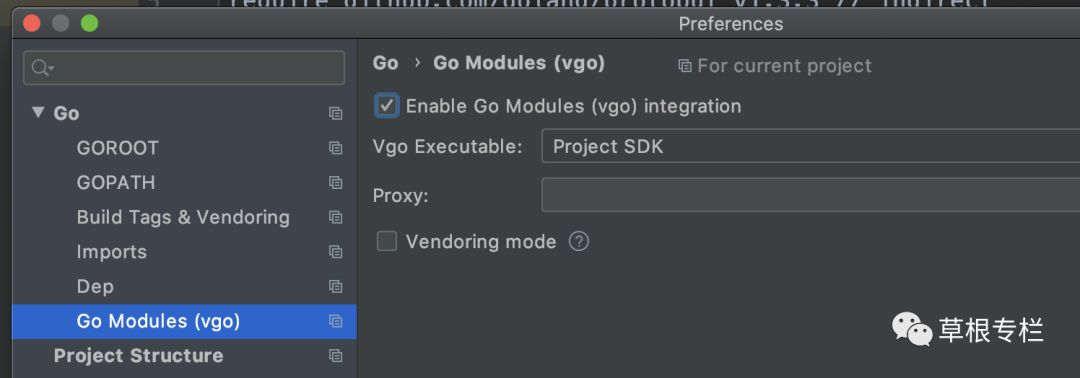Select GOPATH in the settings tree
Viewport: 1080px width, 378px height.
pyautogui.click(x=116, y=182)
